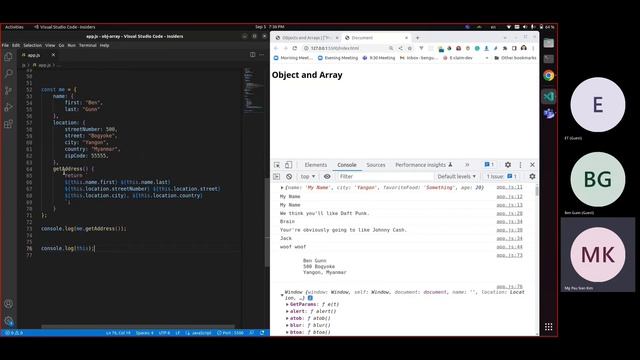Open the Default levels dropdown
This screenshot has height=360, width=640.
point(456,177)
